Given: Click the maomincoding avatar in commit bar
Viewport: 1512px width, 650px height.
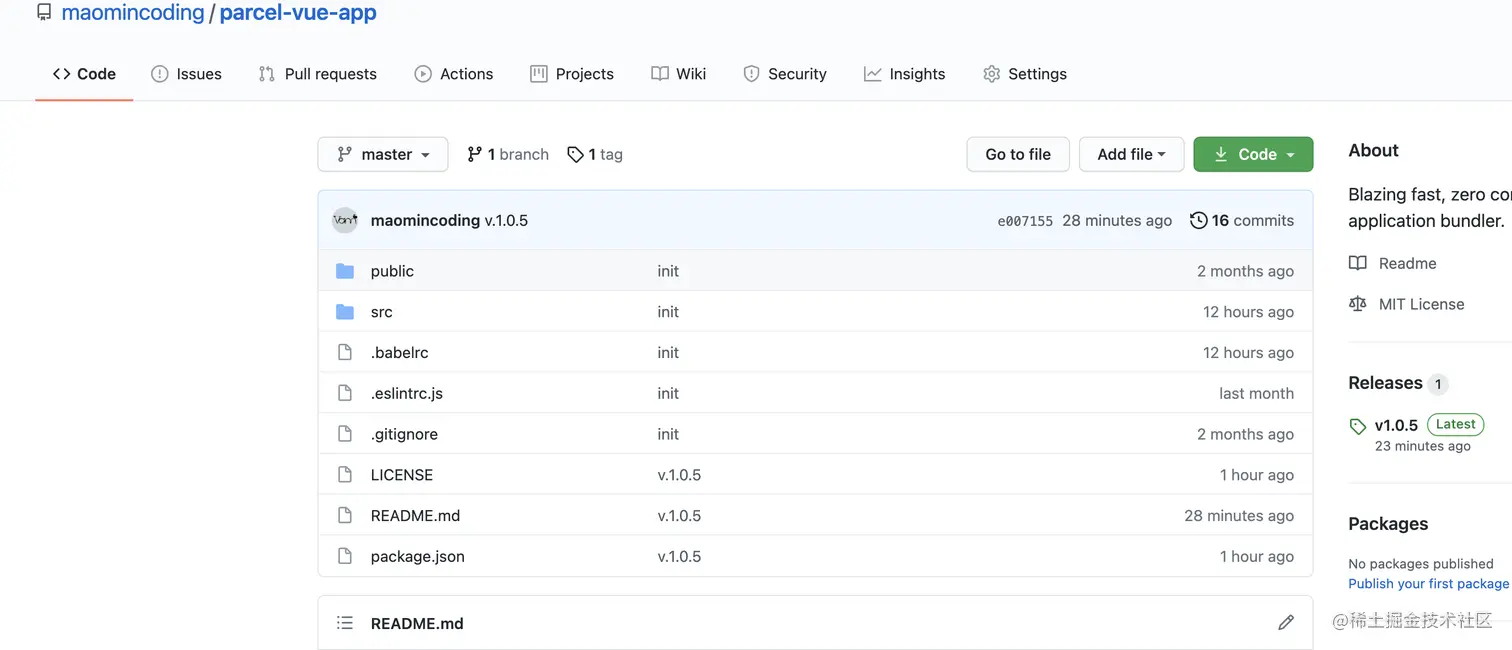Looking at the screenshot, I should [x=345, y=220].
